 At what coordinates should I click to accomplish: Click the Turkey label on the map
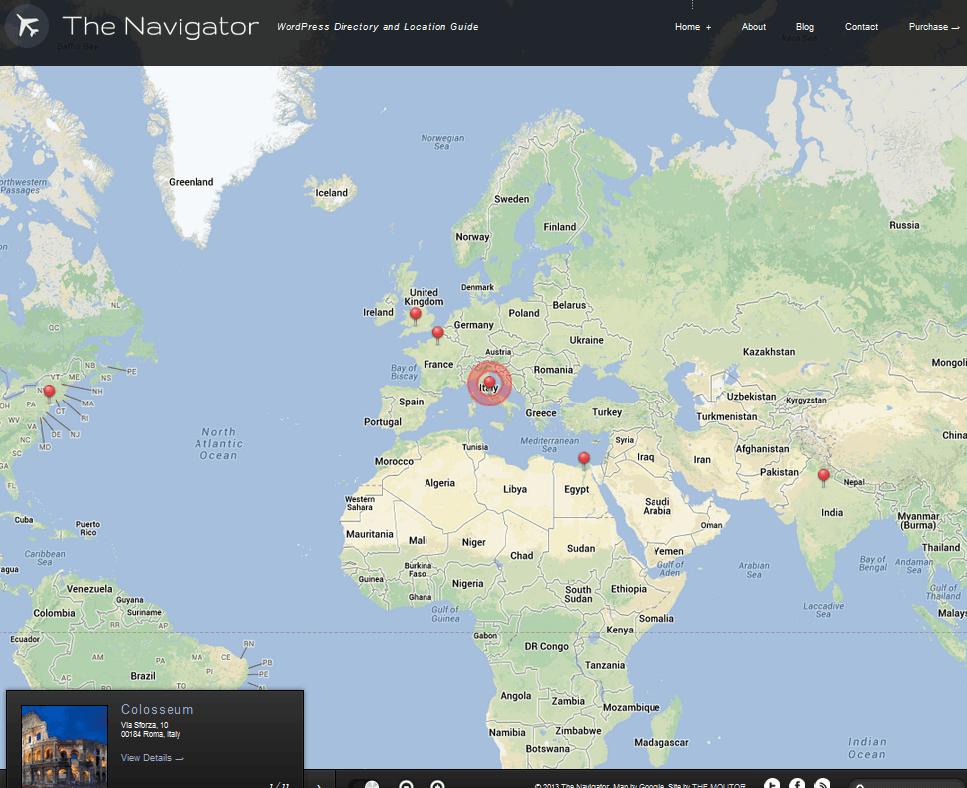607,412
